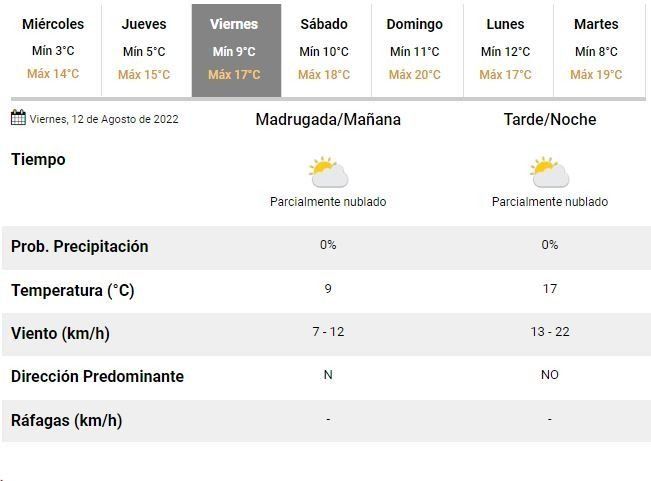Click the Dirección Predominante row label
This screenshot has width=651, height=481.
point(97,377)
